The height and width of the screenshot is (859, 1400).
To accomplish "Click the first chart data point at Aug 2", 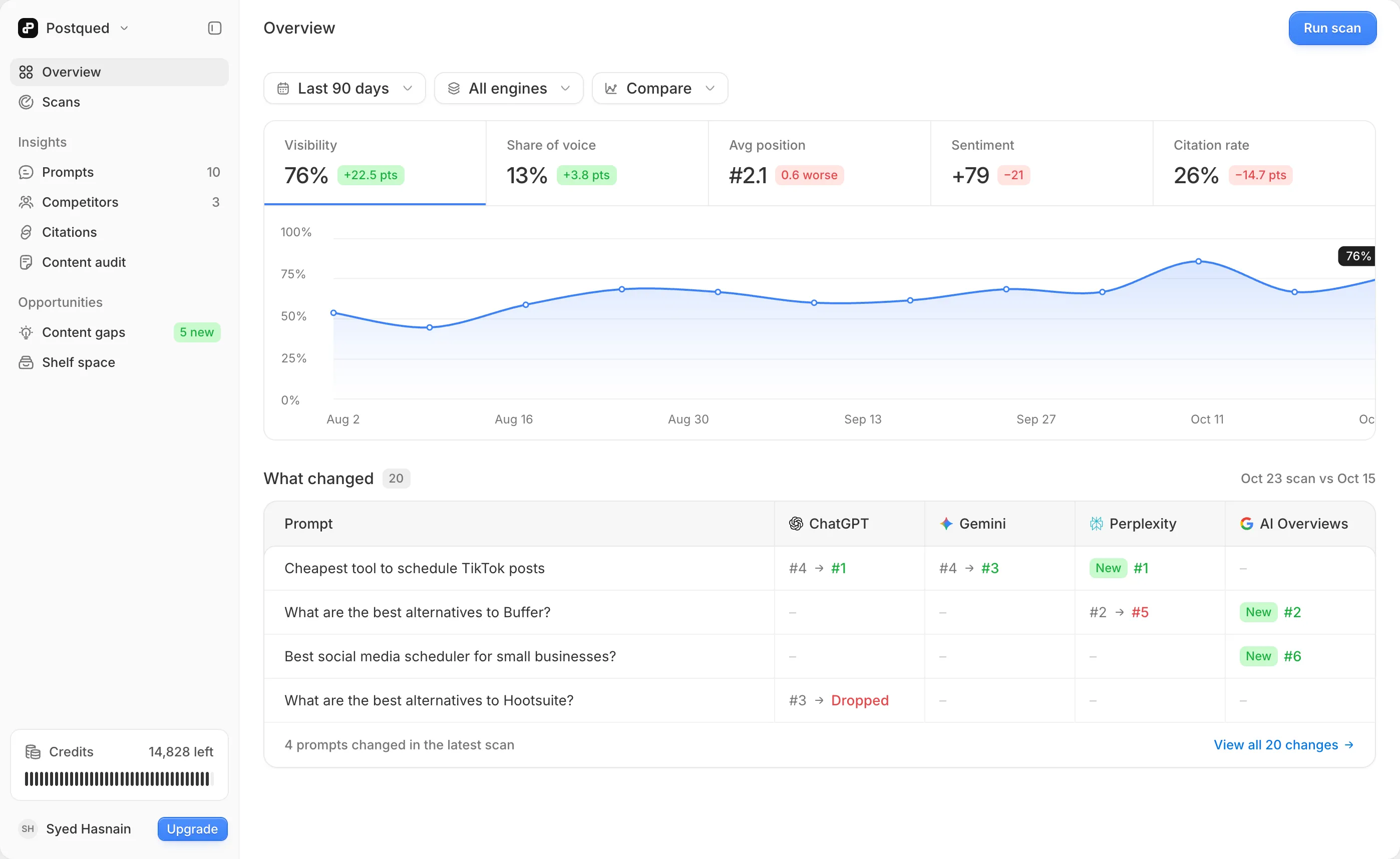I will click(x=333, y=313).
